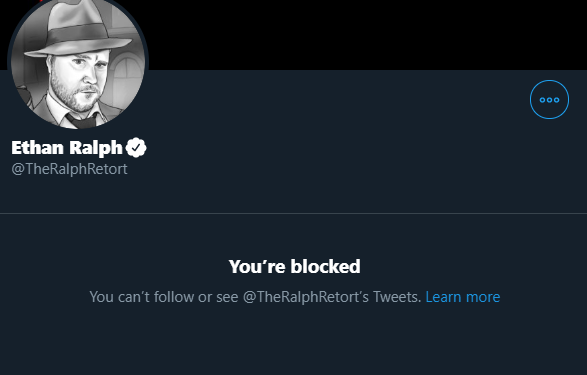This screenshot has height=375, width=587.
Task: Click the word more in Learn more
Action: (483, 297)
